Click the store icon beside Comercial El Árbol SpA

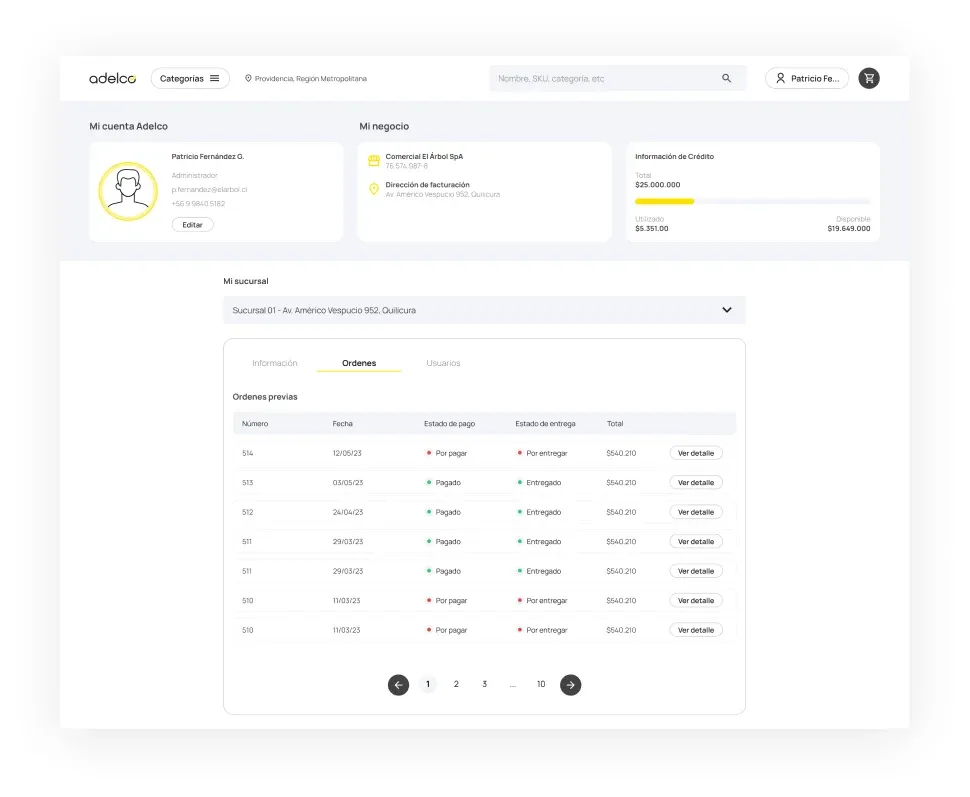pyautogui.click(x=374, y=161)
